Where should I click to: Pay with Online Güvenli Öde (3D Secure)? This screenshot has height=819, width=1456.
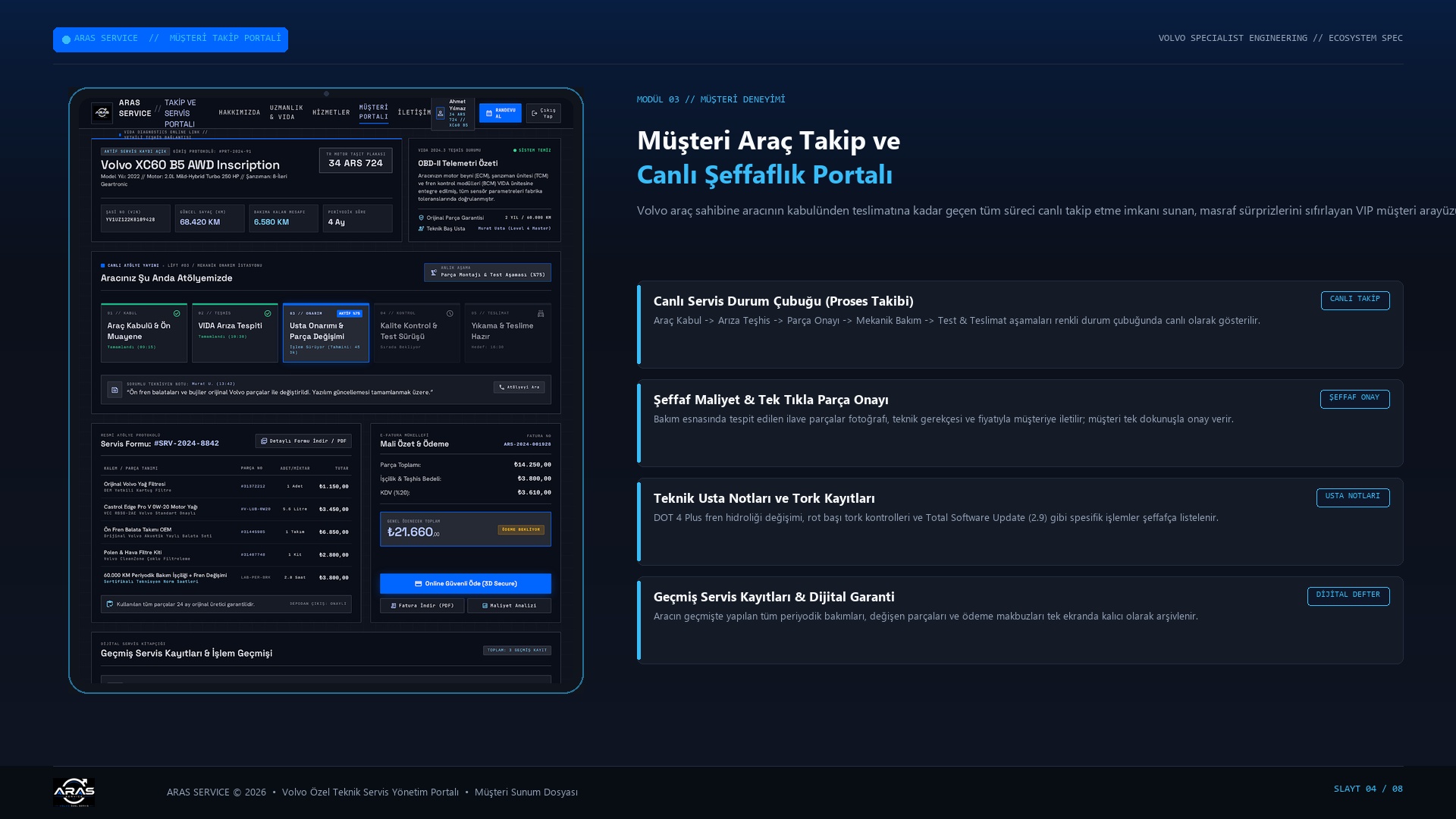466,584
